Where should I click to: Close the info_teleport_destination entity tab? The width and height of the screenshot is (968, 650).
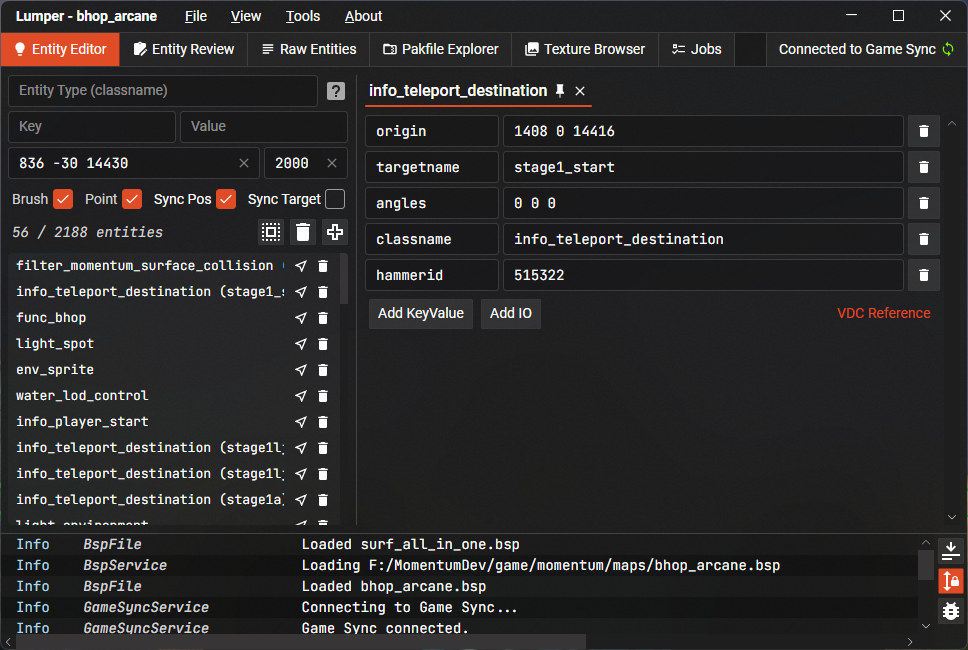[x=580, y=91]
